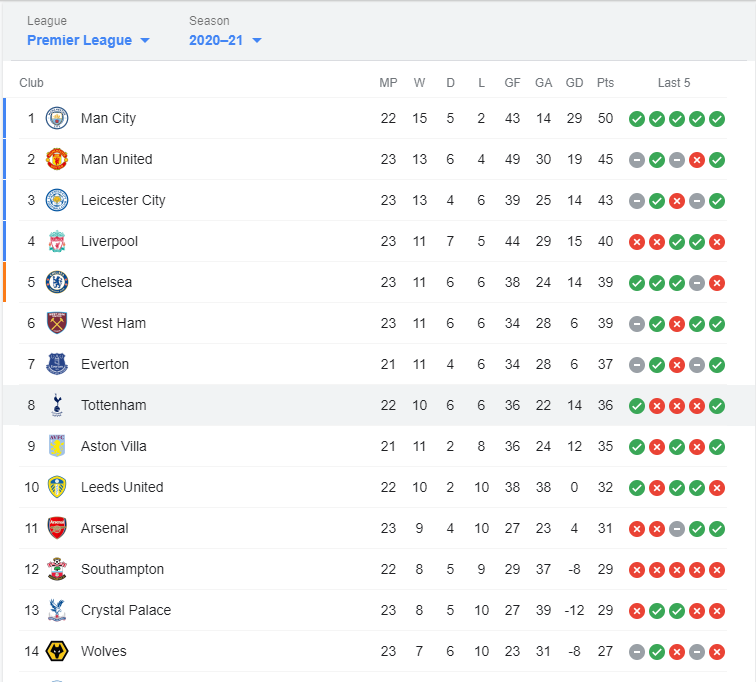Click the Liverpool club crest
The height and width of the screenshot is (682, 756).
(57, 241)
